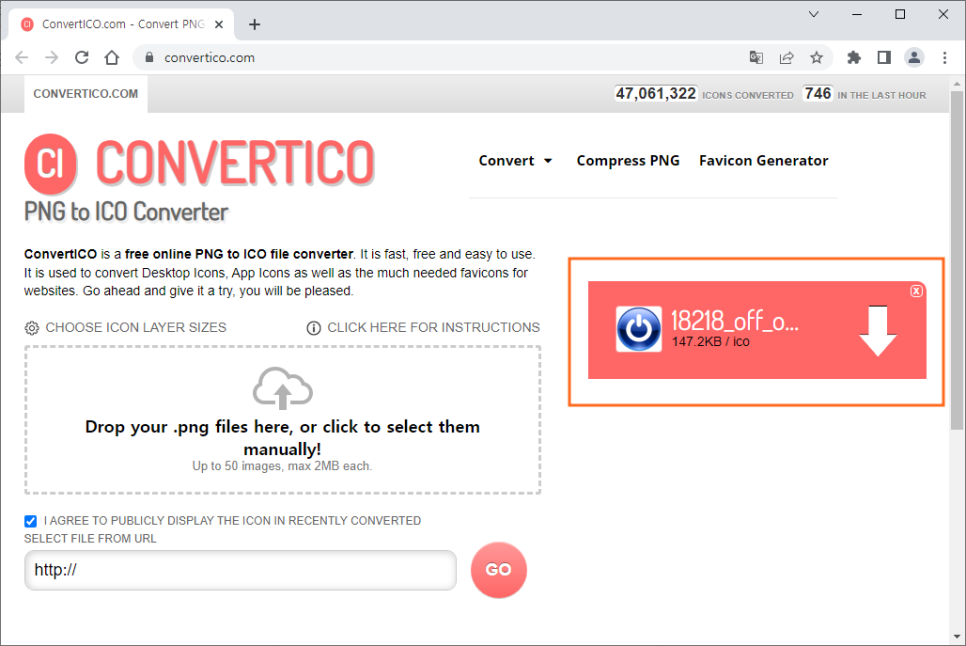Remove the converted file with X
The image size is (966, 646).
(916, 291)
